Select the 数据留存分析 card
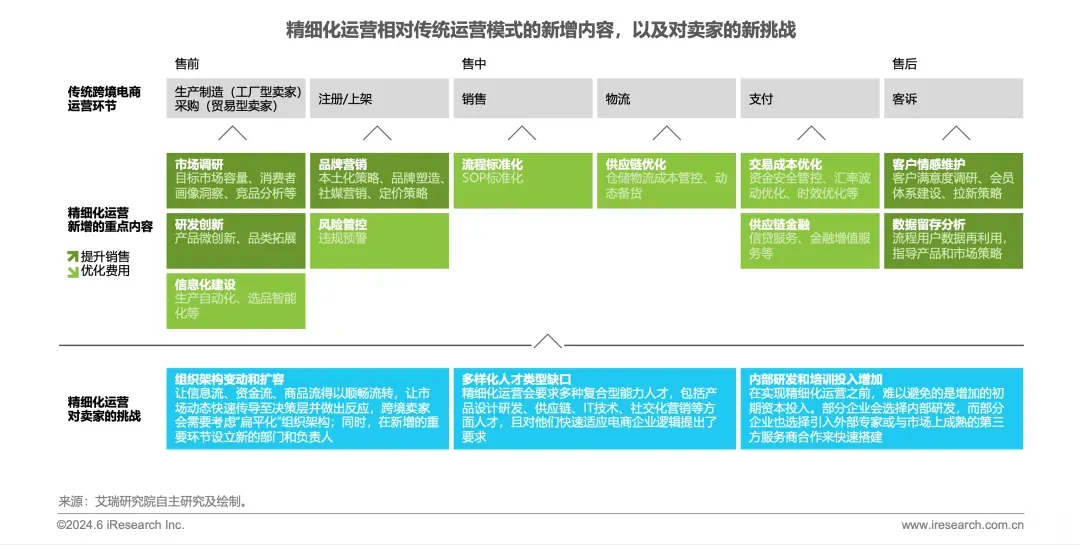1080x545 pixels. tap(953, 240)
